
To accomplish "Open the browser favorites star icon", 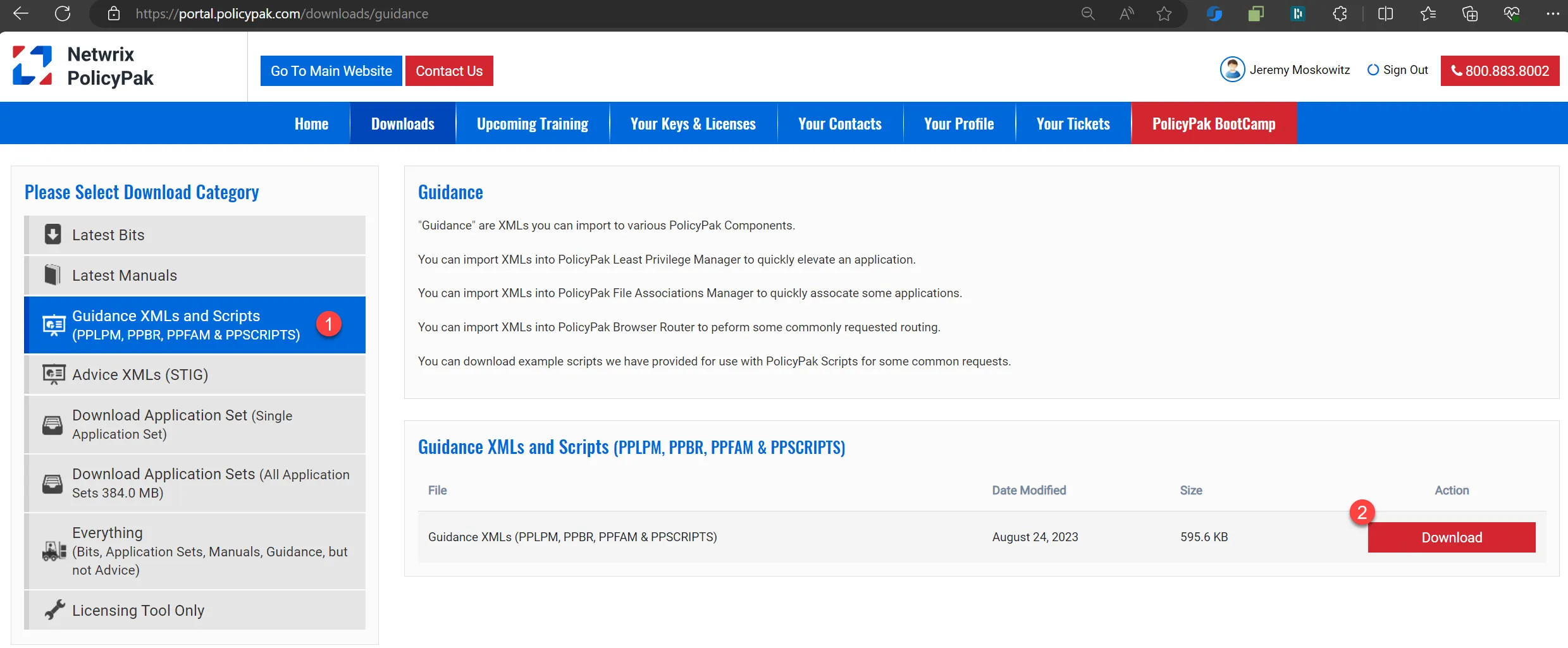I will tap(1428, 13).
